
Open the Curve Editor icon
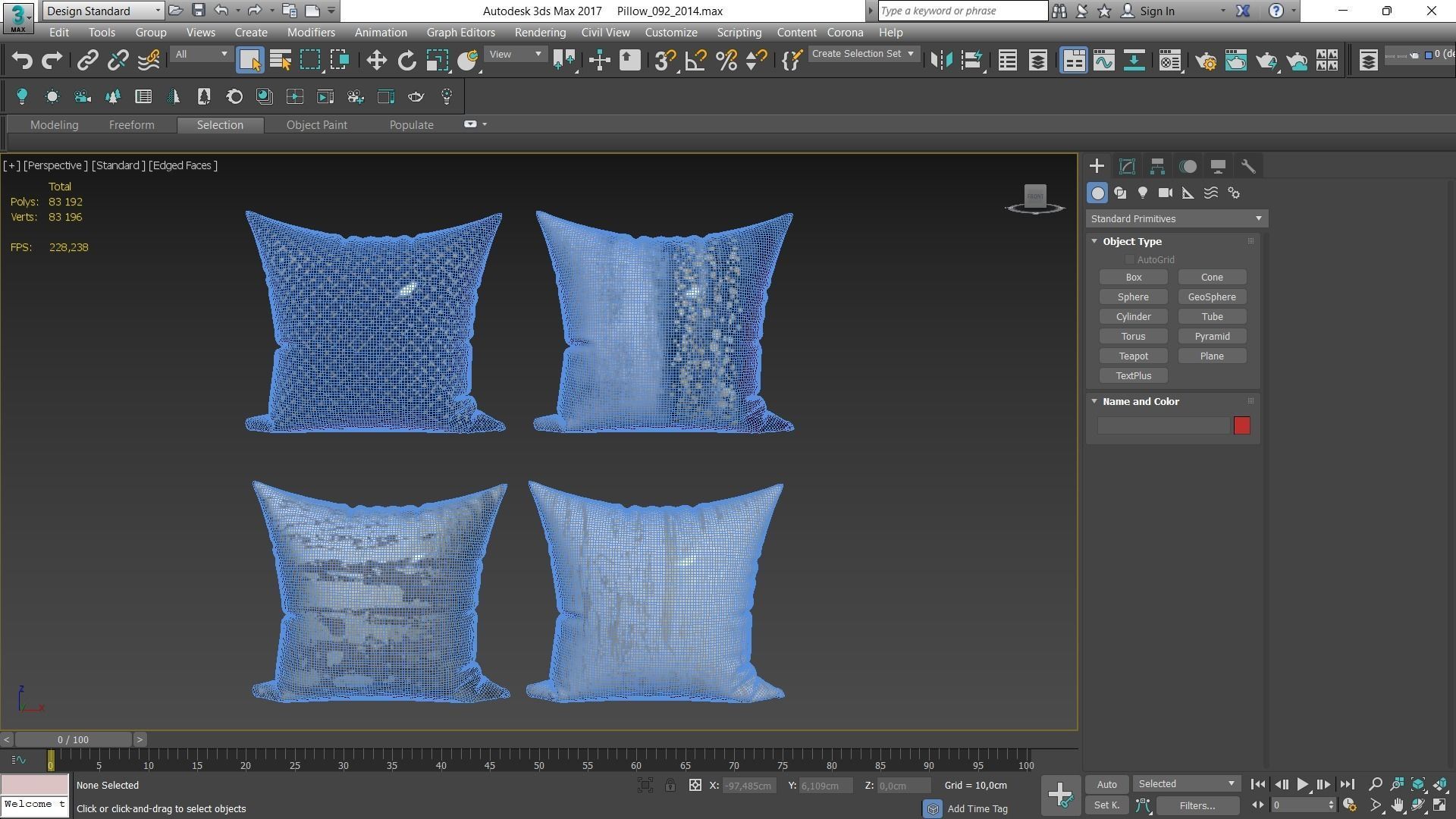click(1103, 61)
